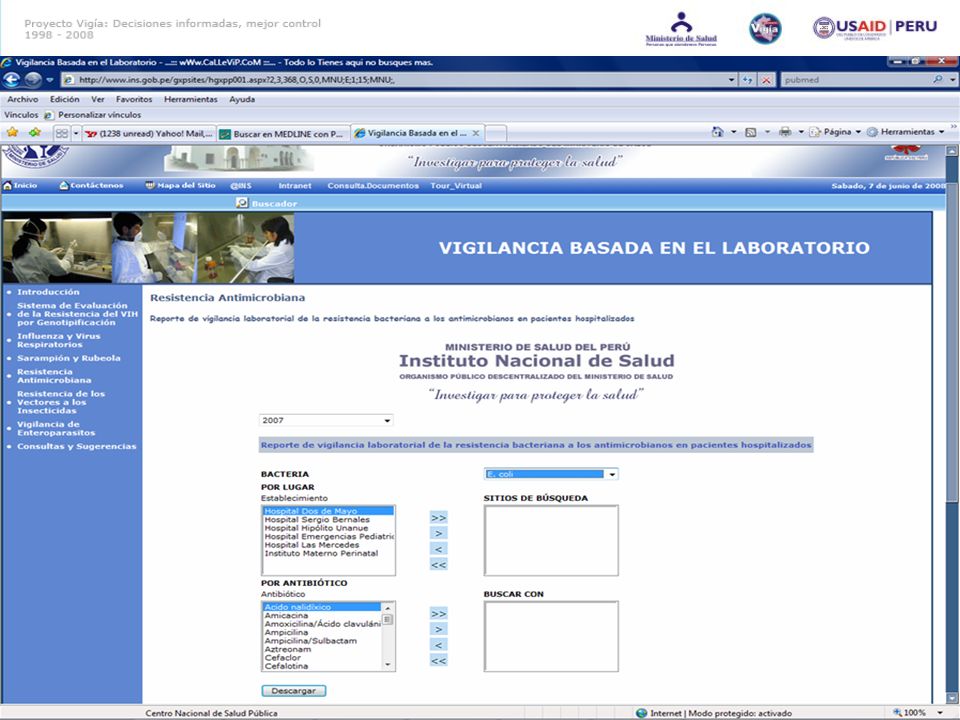Open the Ver menu

pyautogui.click(x=98, y=99)
